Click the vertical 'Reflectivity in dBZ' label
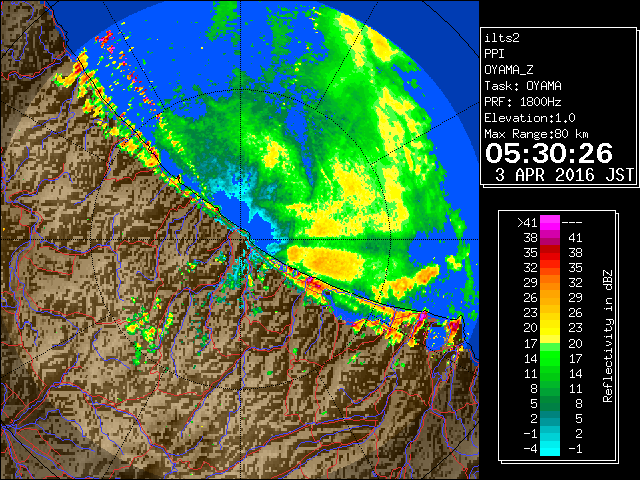The height and width of the screenshot is (480, 640). [x=608, y=336]
